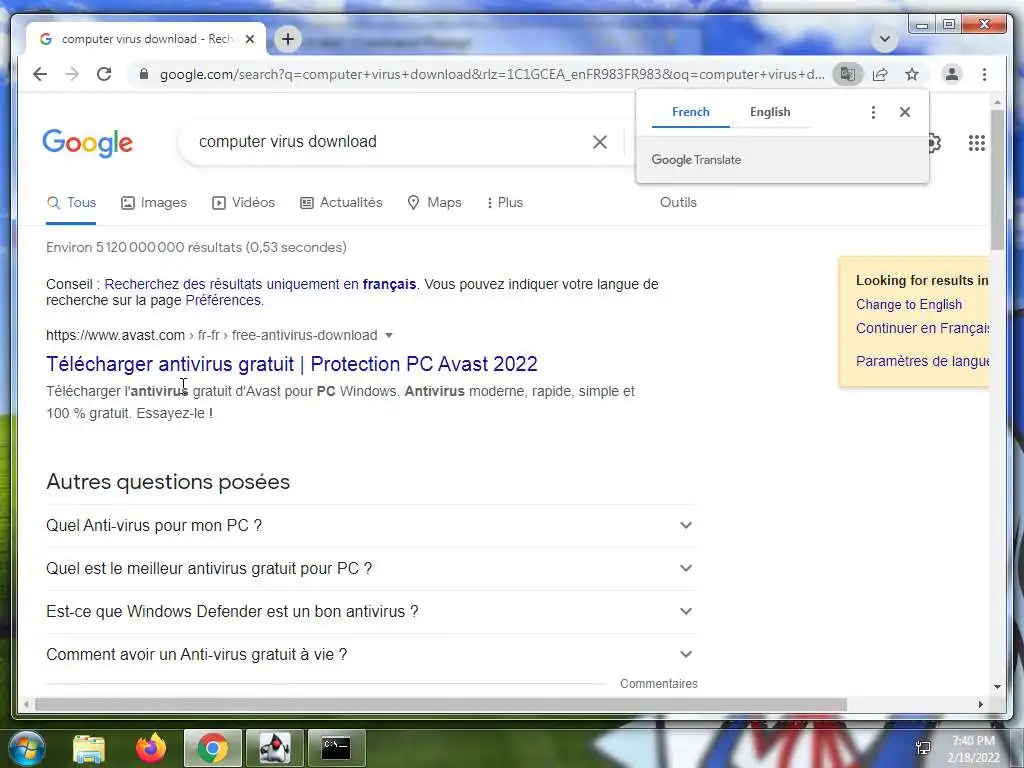Toggle the Google Translate icon in address bar
The width and height of the screenshot is (1024, 768).
848,74
